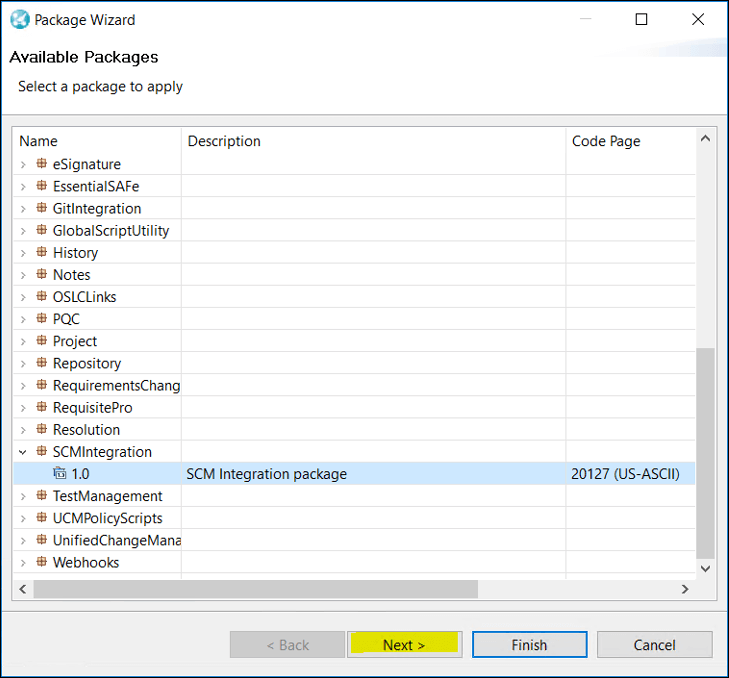Viewport: 729px width, 678px height.
Task: Click the SCMIntegration package icon
Action: point(42,451)
